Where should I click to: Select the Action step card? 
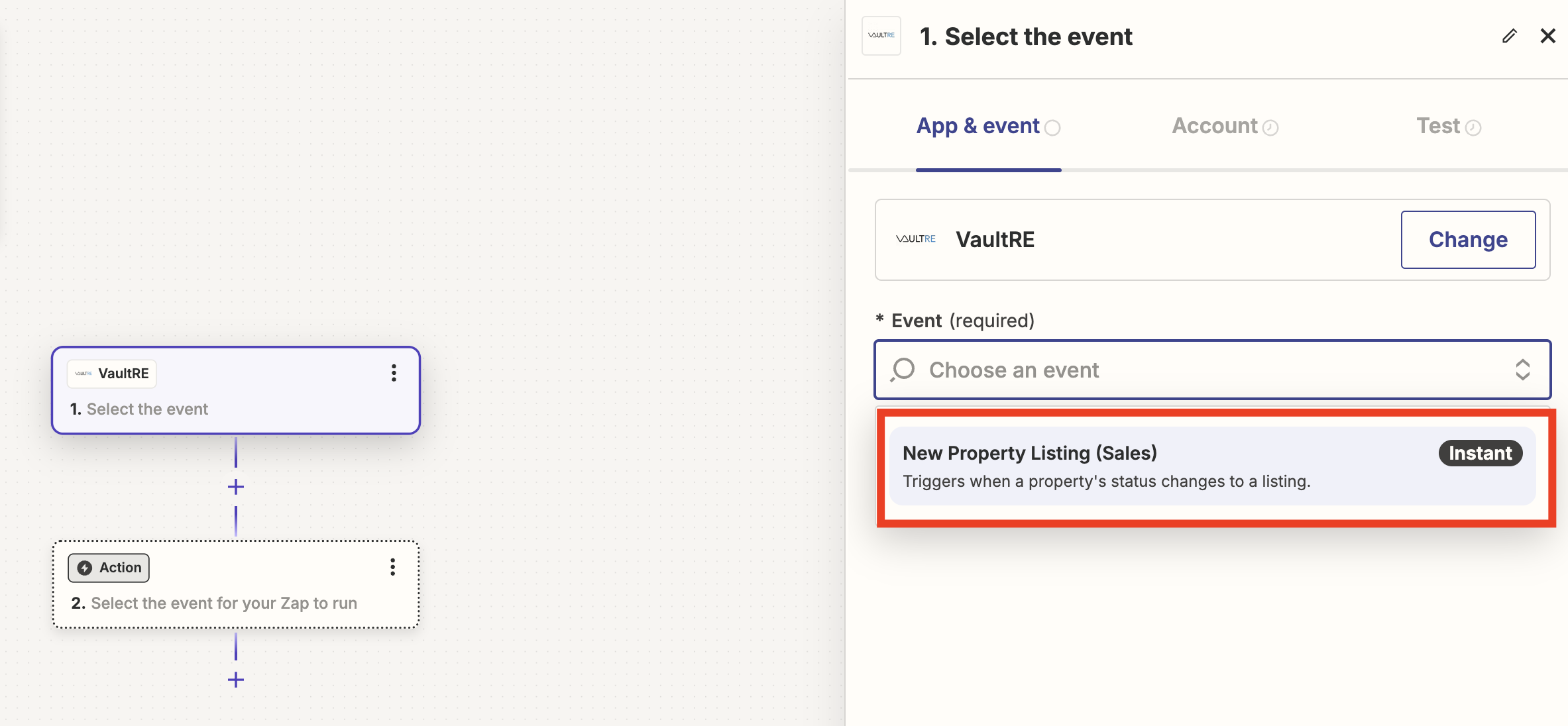(x=236, y=584)
